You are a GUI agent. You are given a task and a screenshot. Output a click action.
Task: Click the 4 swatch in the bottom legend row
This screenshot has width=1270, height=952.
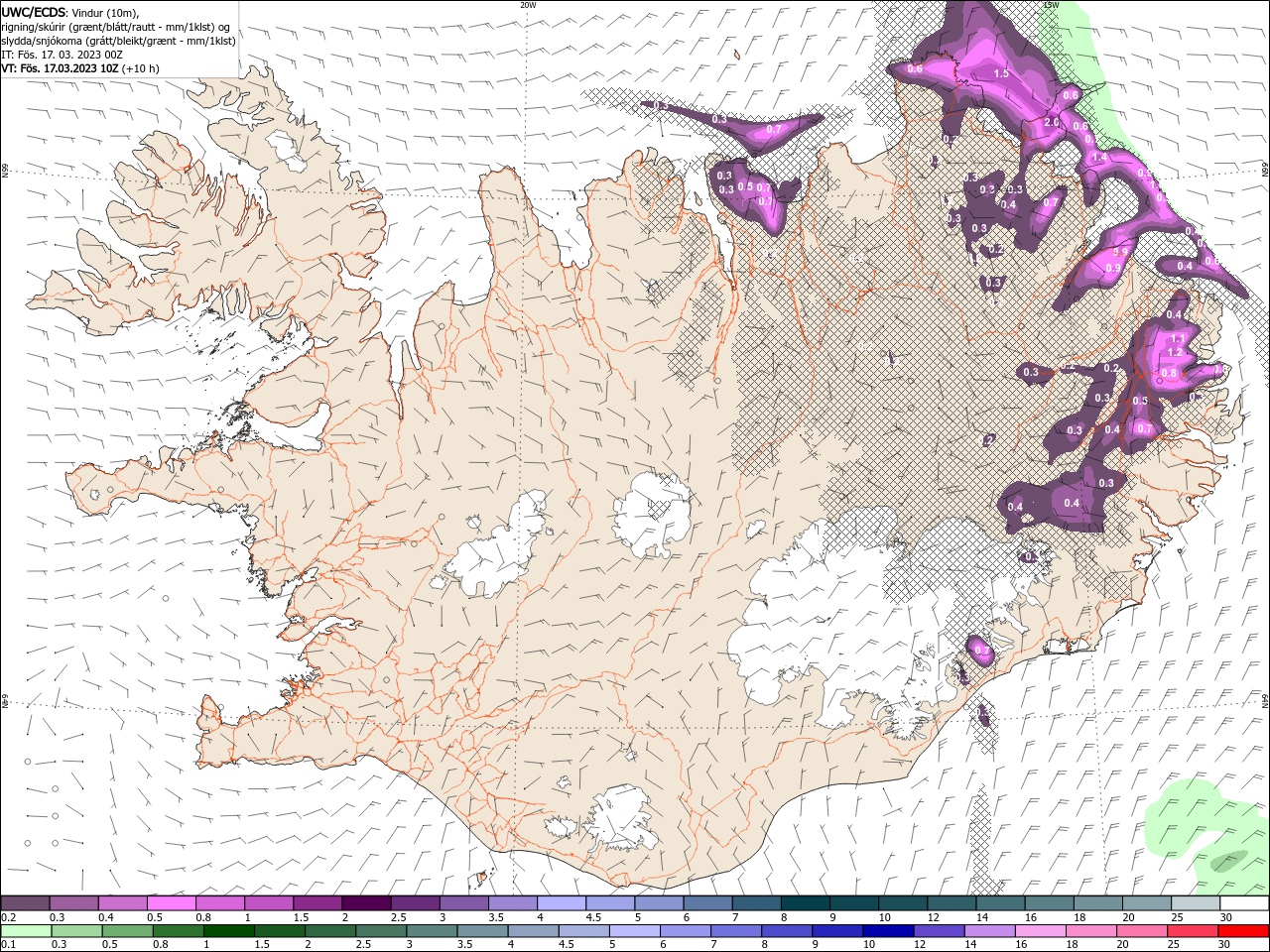(x=532, y=931)
